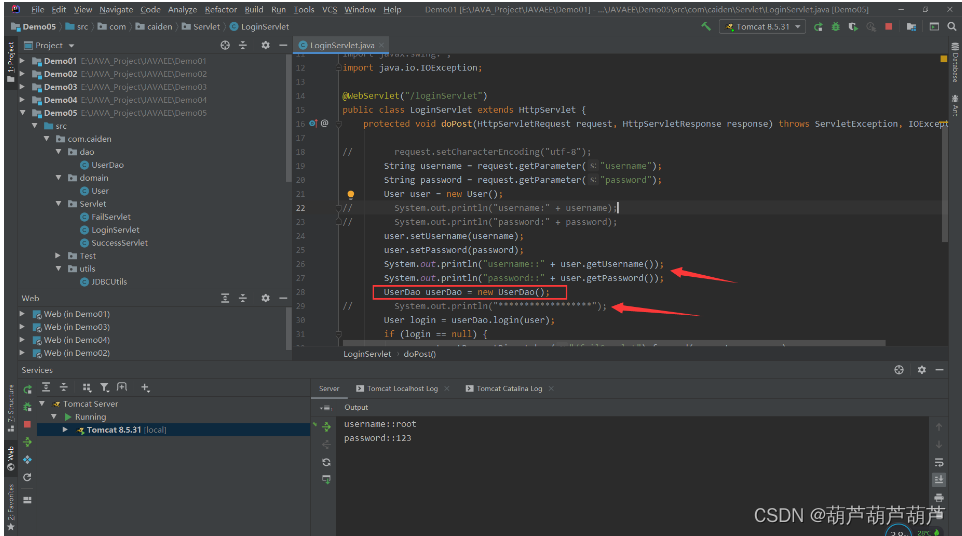Click the print icon beside console output
This screenshot has height=536, width=962.
(x=939, y=497)
